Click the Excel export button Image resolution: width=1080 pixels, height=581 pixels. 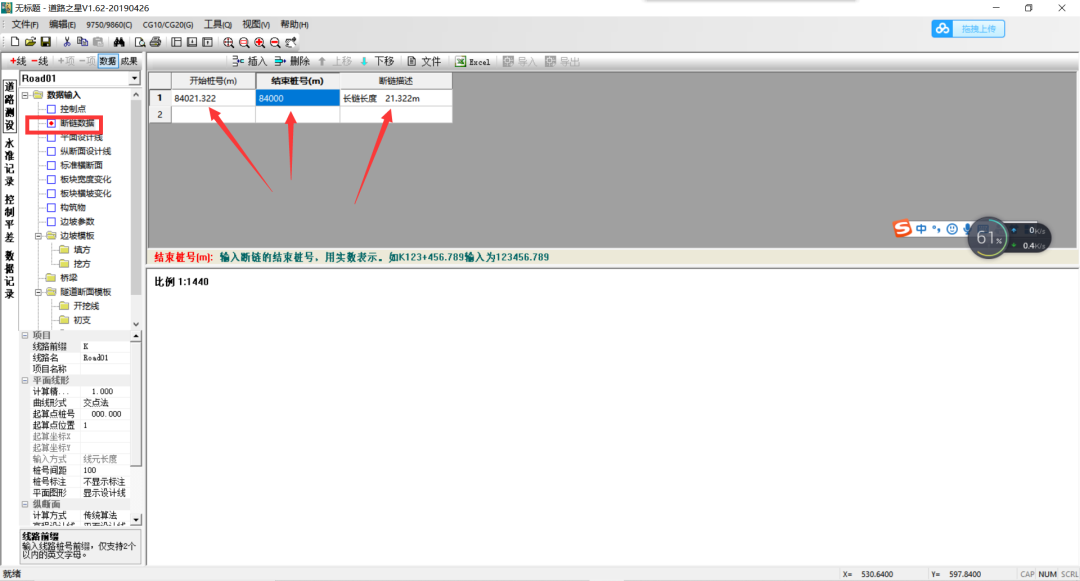point(472,61)
